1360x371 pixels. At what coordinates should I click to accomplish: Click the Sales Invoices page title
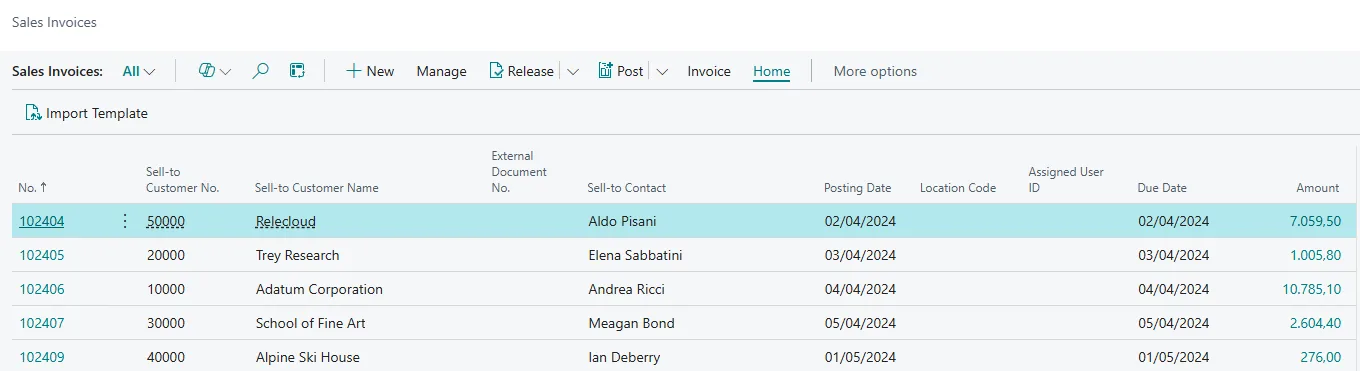click(54, 21)
